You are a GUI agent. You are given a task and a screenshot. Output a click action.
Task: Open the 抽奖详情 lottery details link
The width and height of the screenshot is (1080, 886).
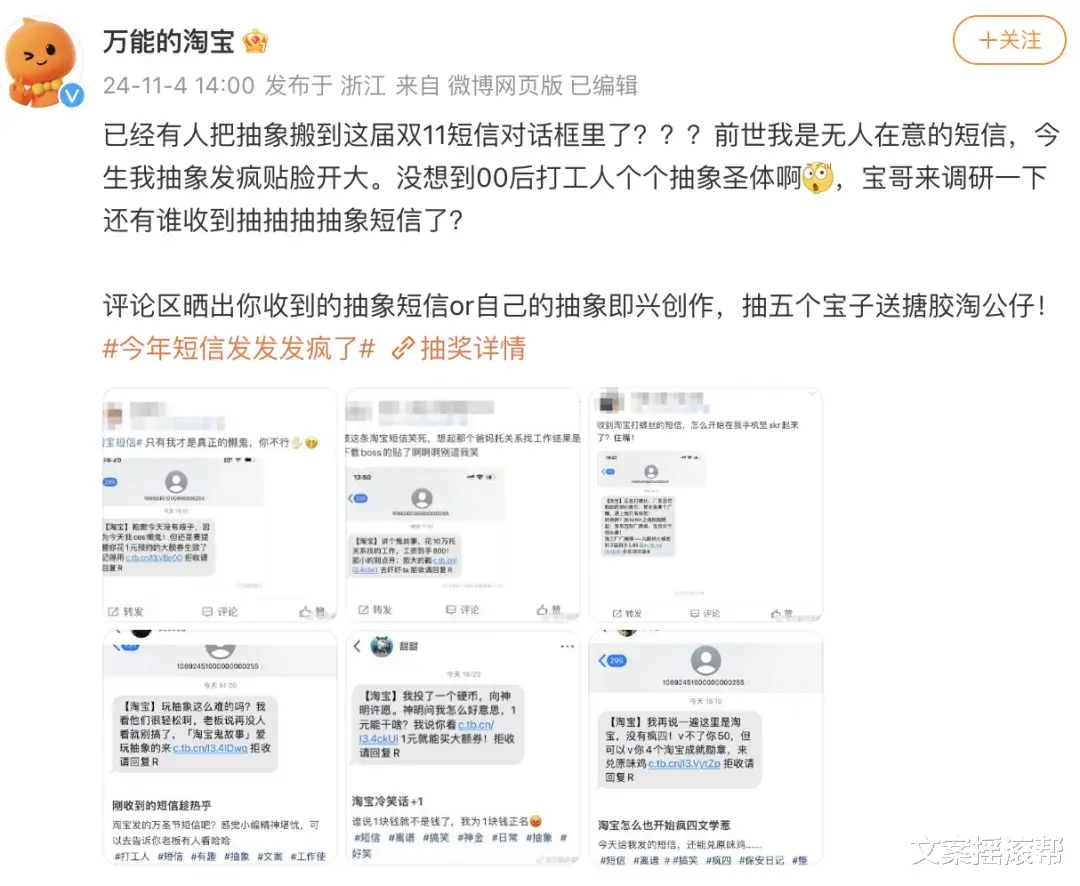click(472, 349)
